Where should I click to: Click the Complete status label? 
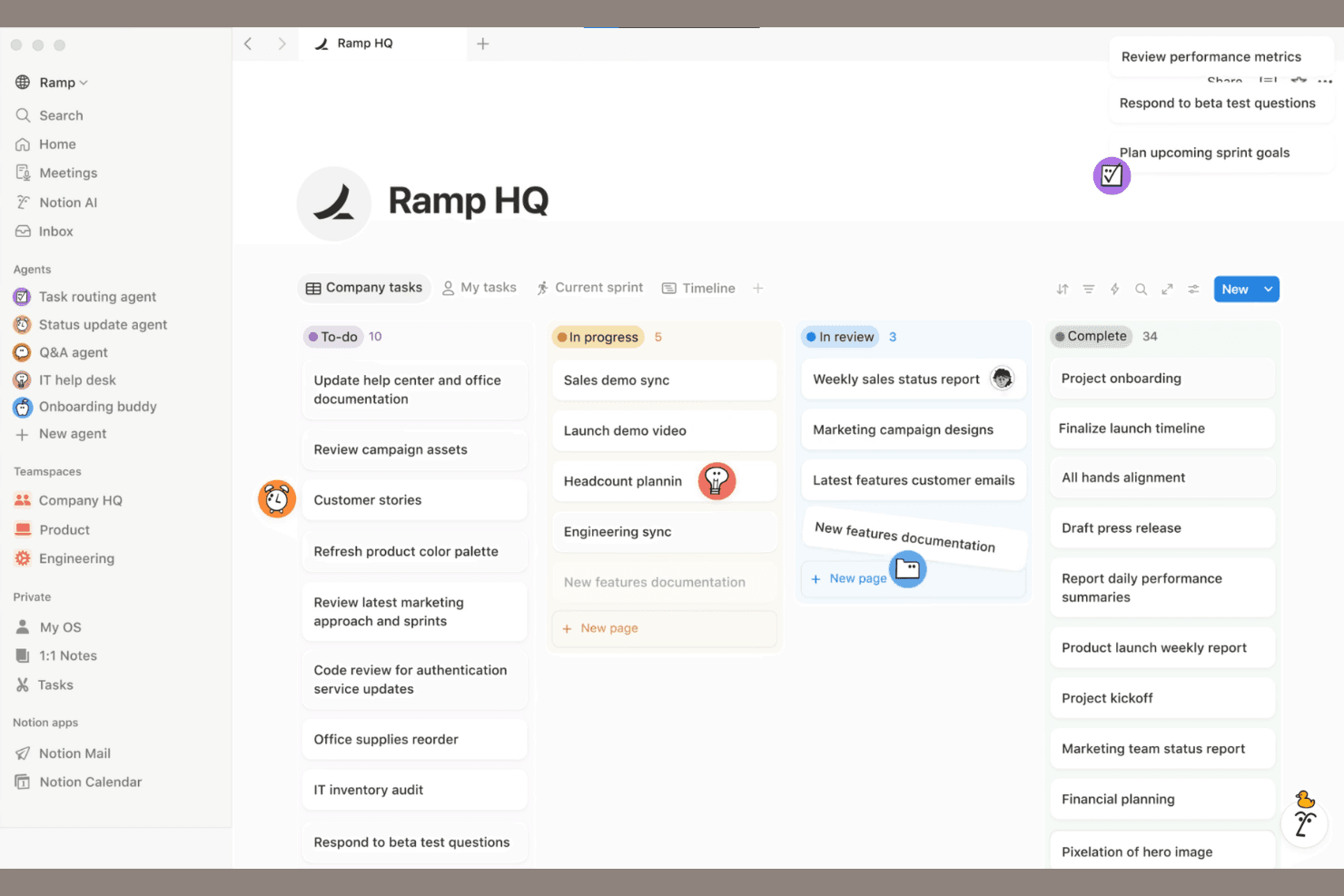point(1092,336)
